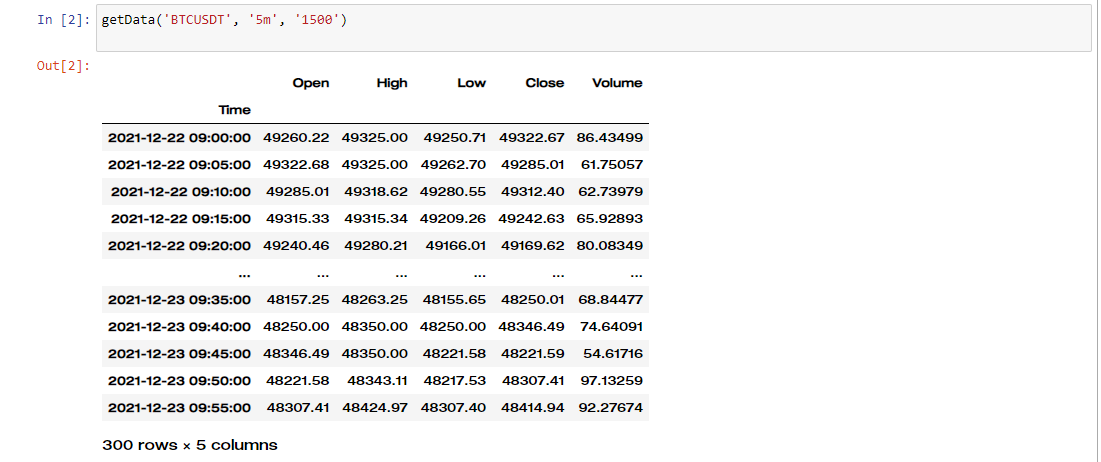Select row 2021-12-23 09:50:00 index
The height and width of the screenshot is (462, 1101).
[179, 381]
